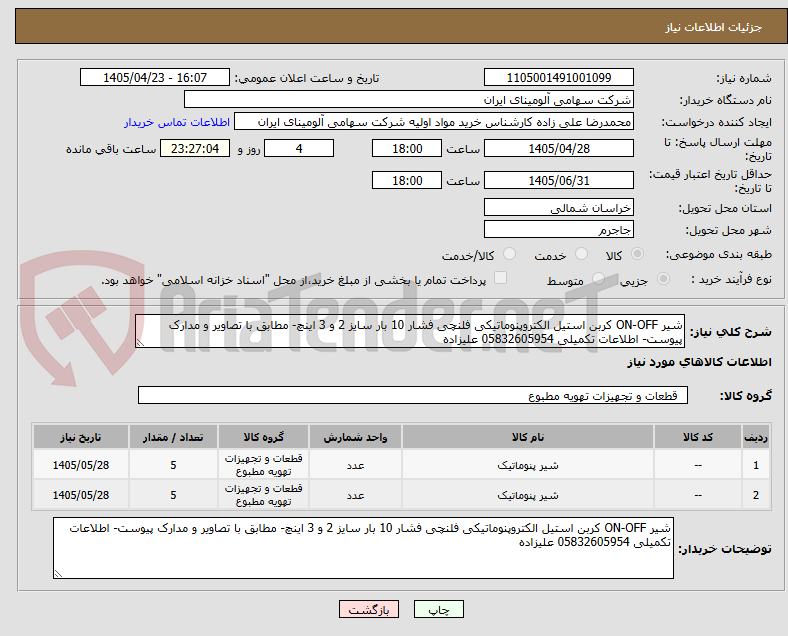Screen dimensions: 788x636
Task: Click the گروه کالا field قطعات و تجهیزات تهویه مطبوع
Action: click(413, 395)
